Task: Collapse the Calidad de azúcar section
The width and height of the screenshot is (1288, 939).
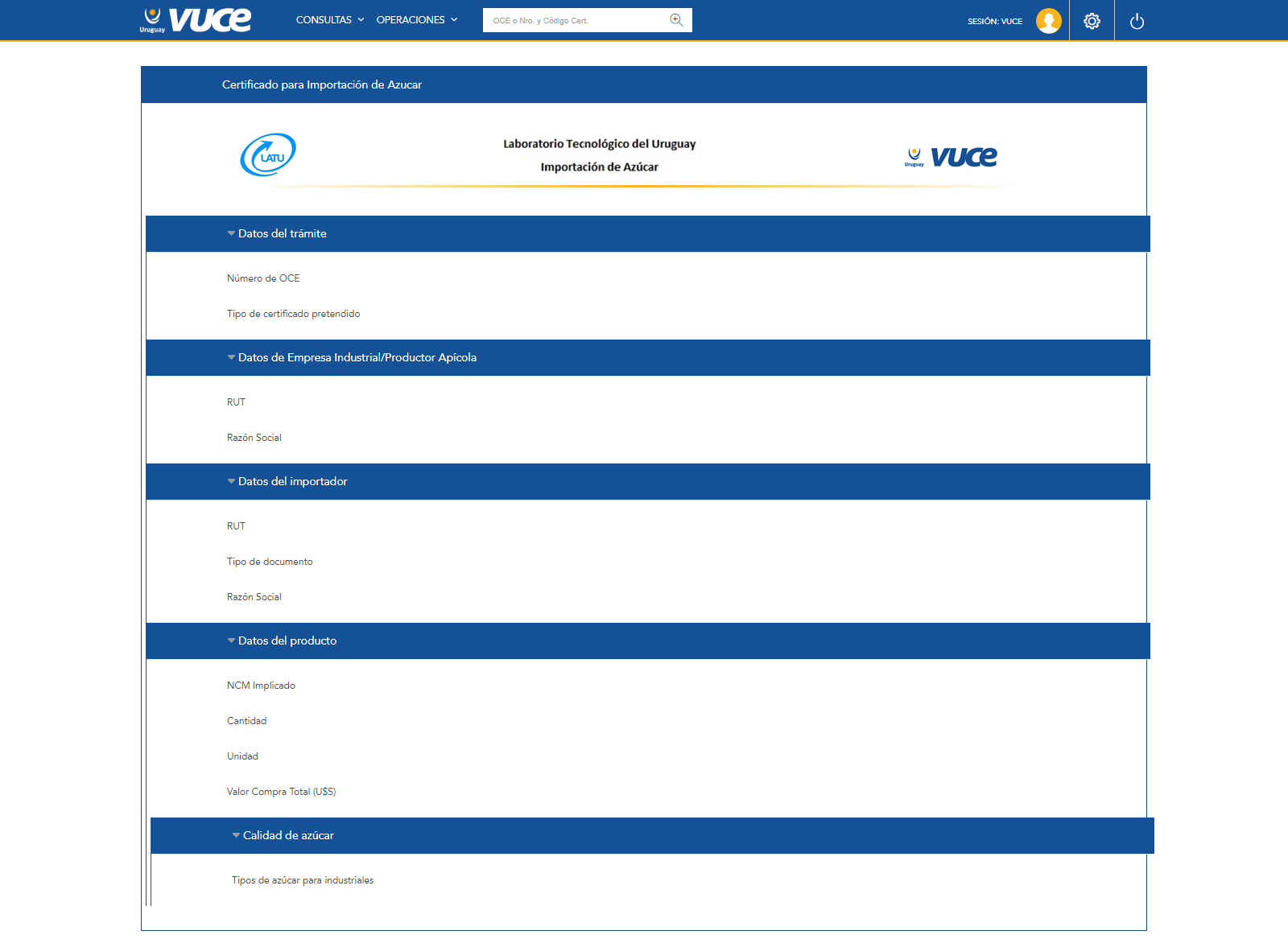Action: click(237, 835)
